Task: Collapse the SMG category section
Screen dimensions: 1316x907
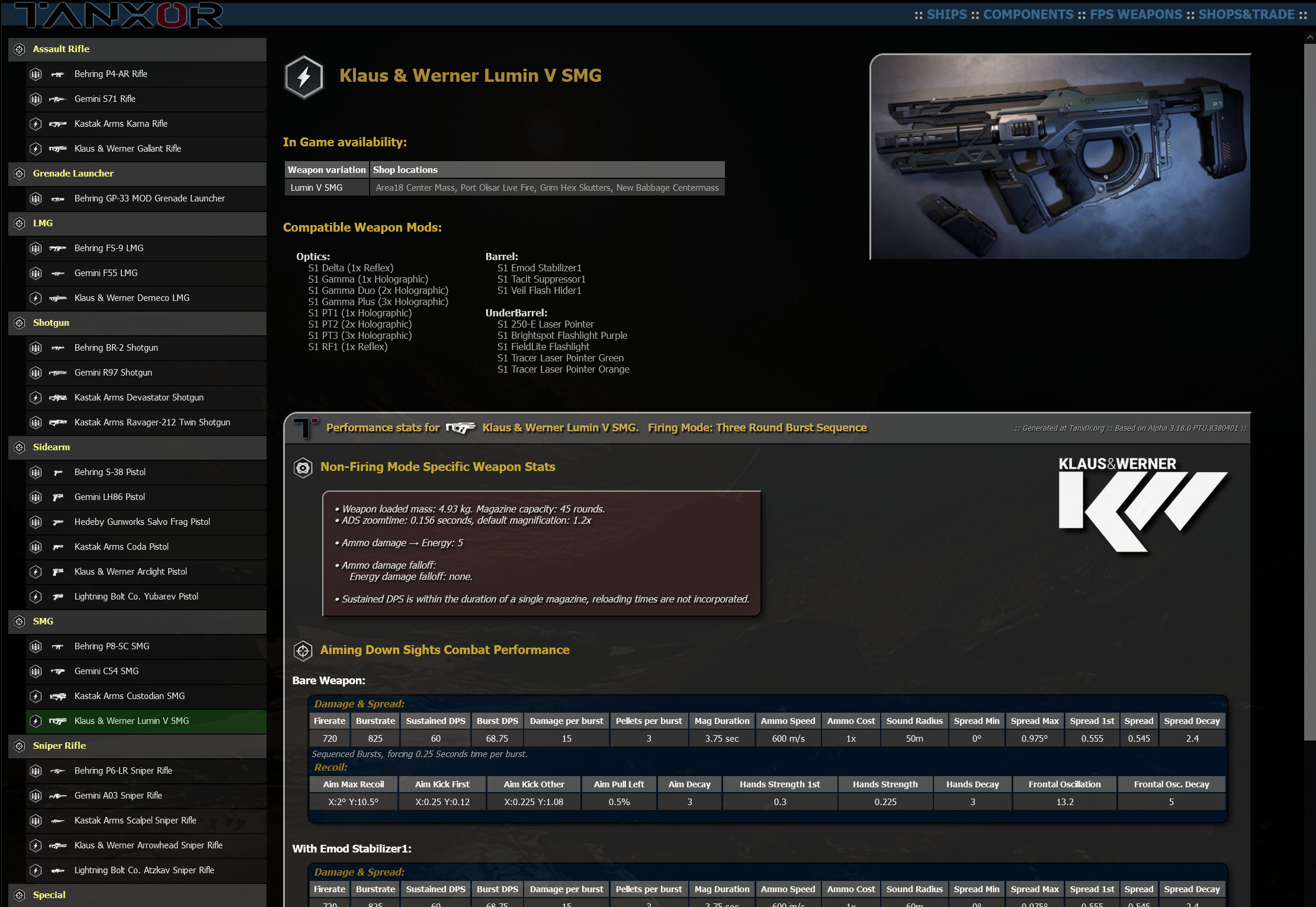Action: 41,621
